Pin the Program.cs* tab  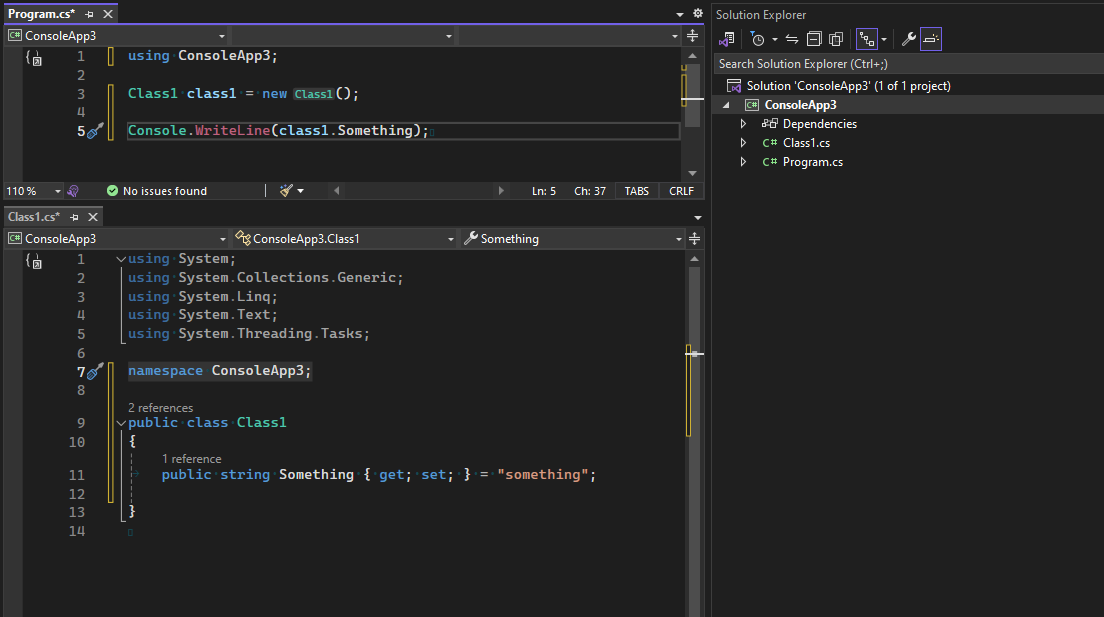(89, 14)
